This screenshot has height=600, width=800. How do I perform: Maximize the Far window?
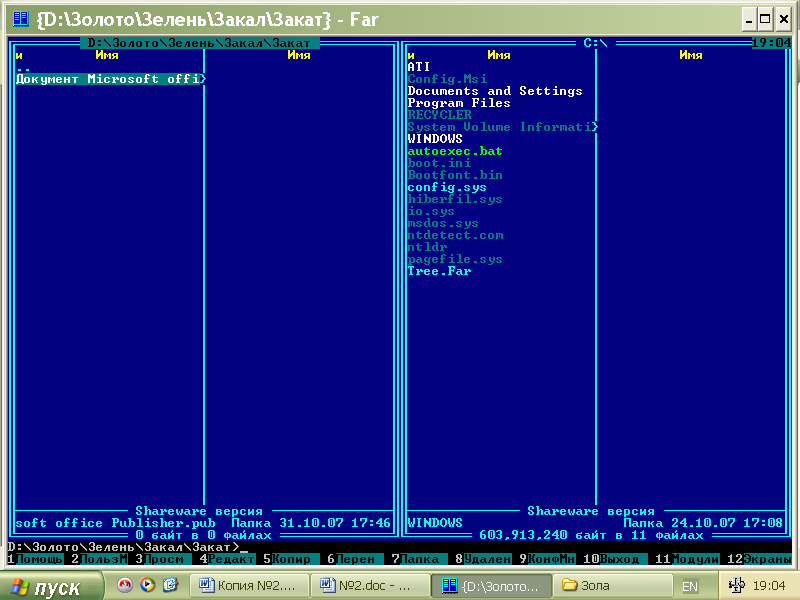tap(765, 20)
